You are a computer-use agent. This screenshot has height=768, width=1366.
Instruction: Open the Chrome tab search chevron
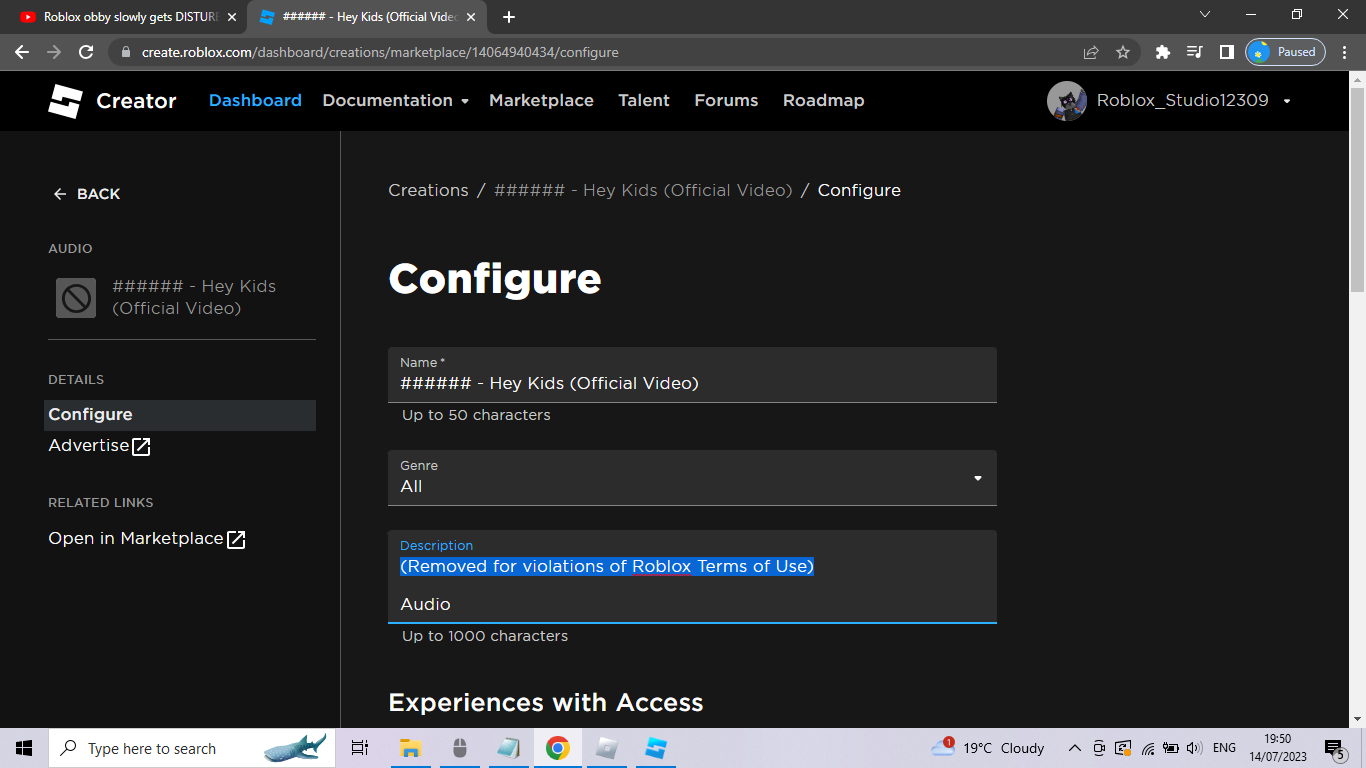click(1205, 15)
